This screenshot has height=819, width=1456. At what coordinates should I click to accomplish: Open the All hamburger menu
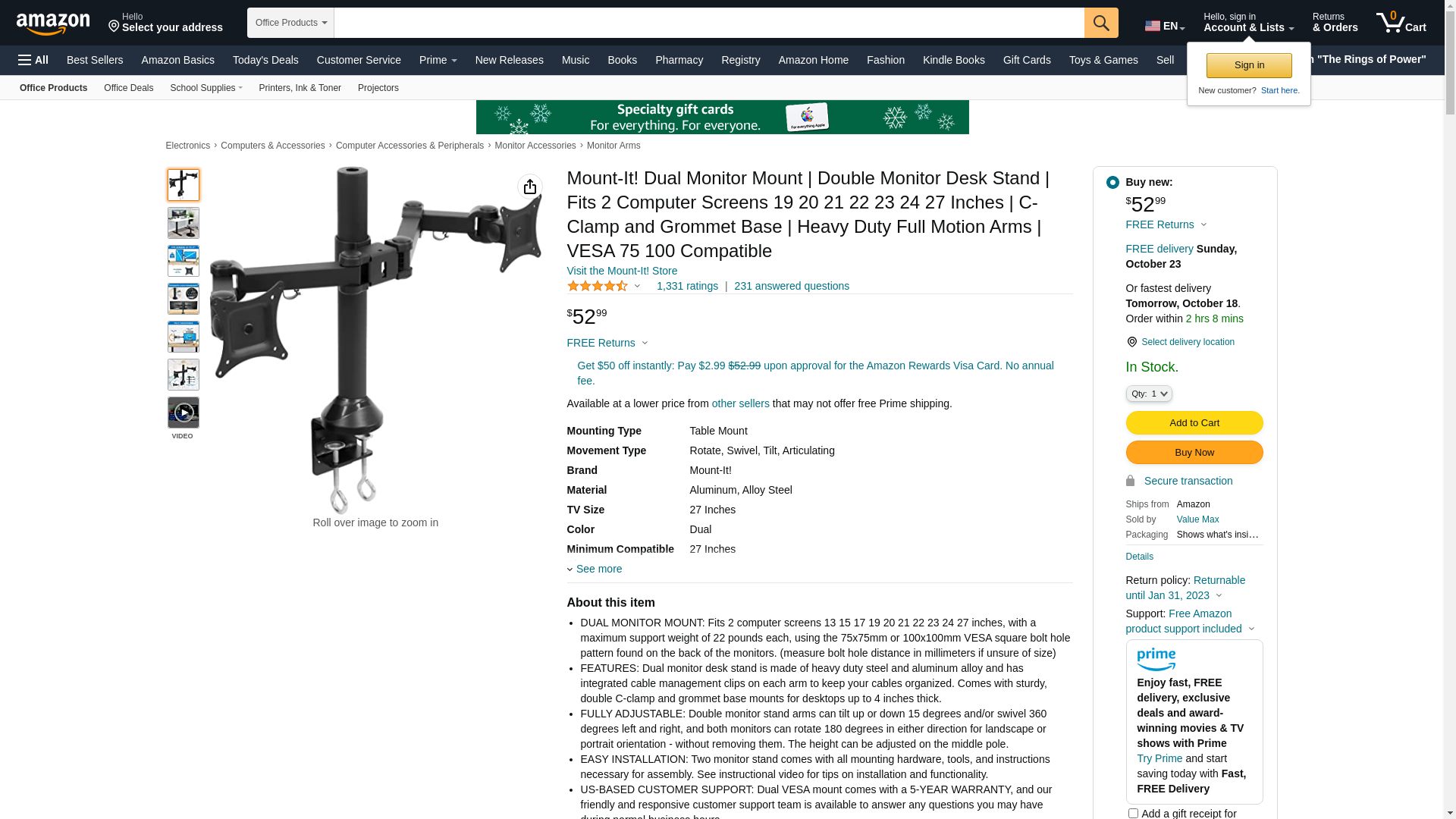coord(33,60)
